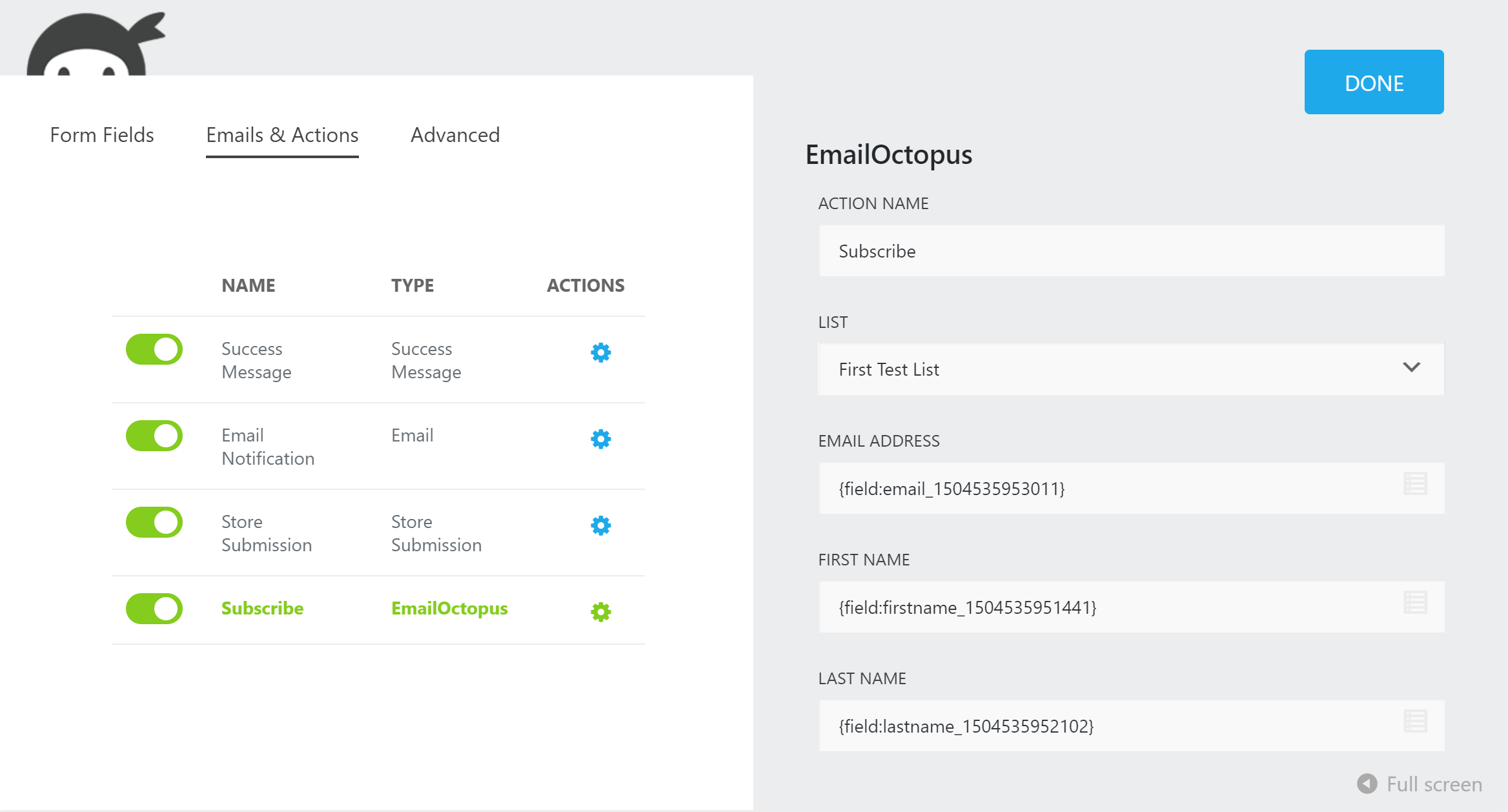Viewport: 1508px width, 812px height.
Task: Open settings gear for Success Message action
Action: tap(600, 352)
